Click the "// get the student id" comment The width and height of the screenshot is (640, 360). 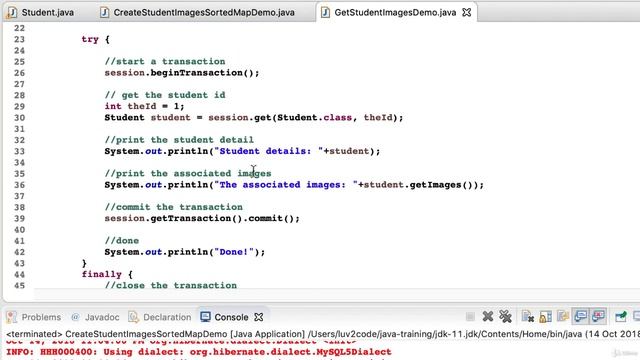point(164,95)
